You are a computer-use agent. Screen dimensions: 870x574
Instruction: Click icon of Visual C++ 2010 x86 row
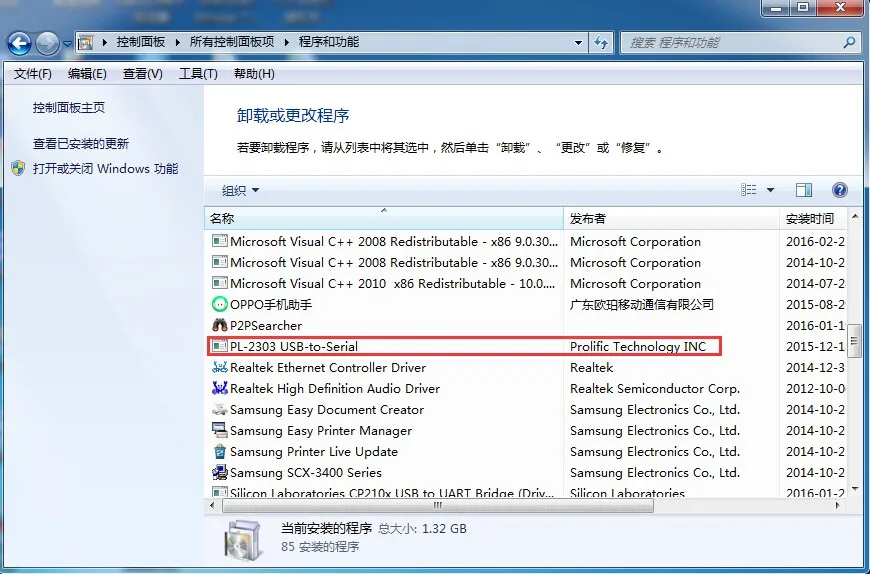tap(220, 283)
